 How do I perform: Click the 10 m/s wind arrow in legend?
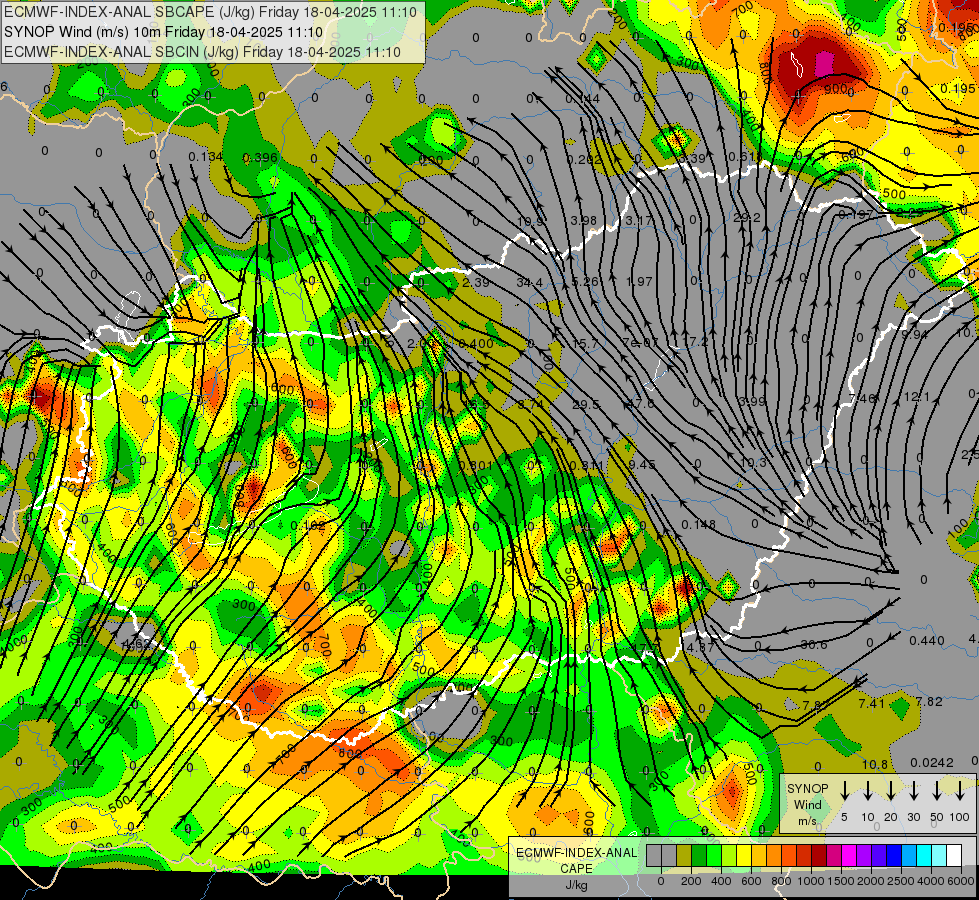(867, 790)
